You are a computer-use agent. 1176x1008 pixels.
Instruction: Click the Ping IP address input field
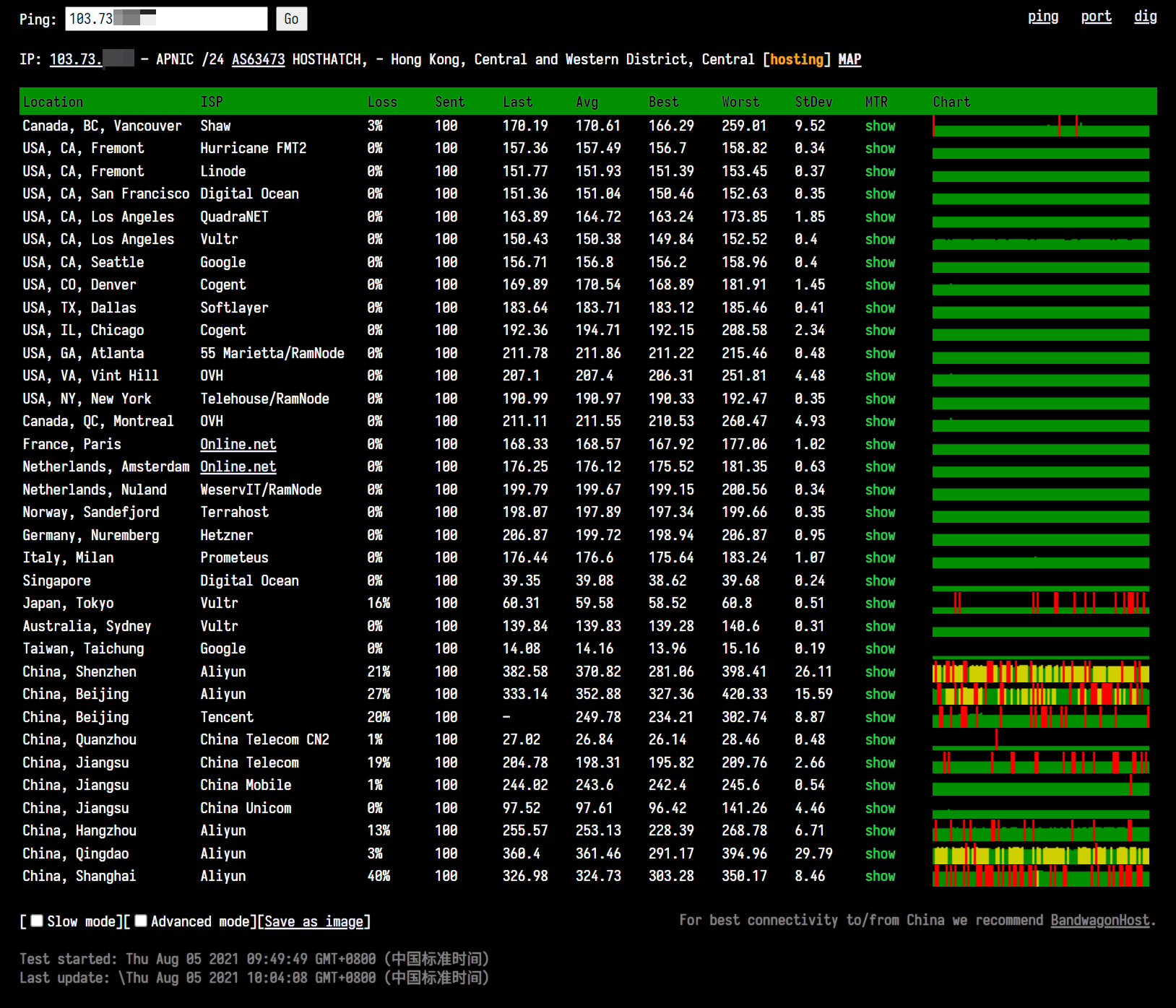point(166,19)
